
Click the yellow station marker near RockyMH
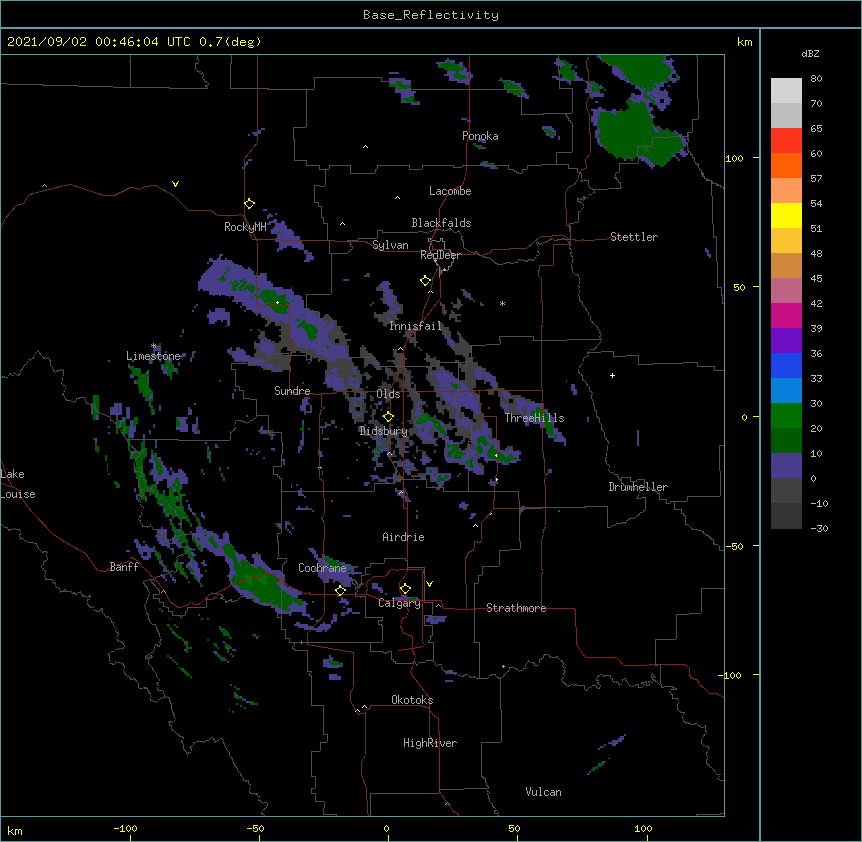[x=249, y=204]
